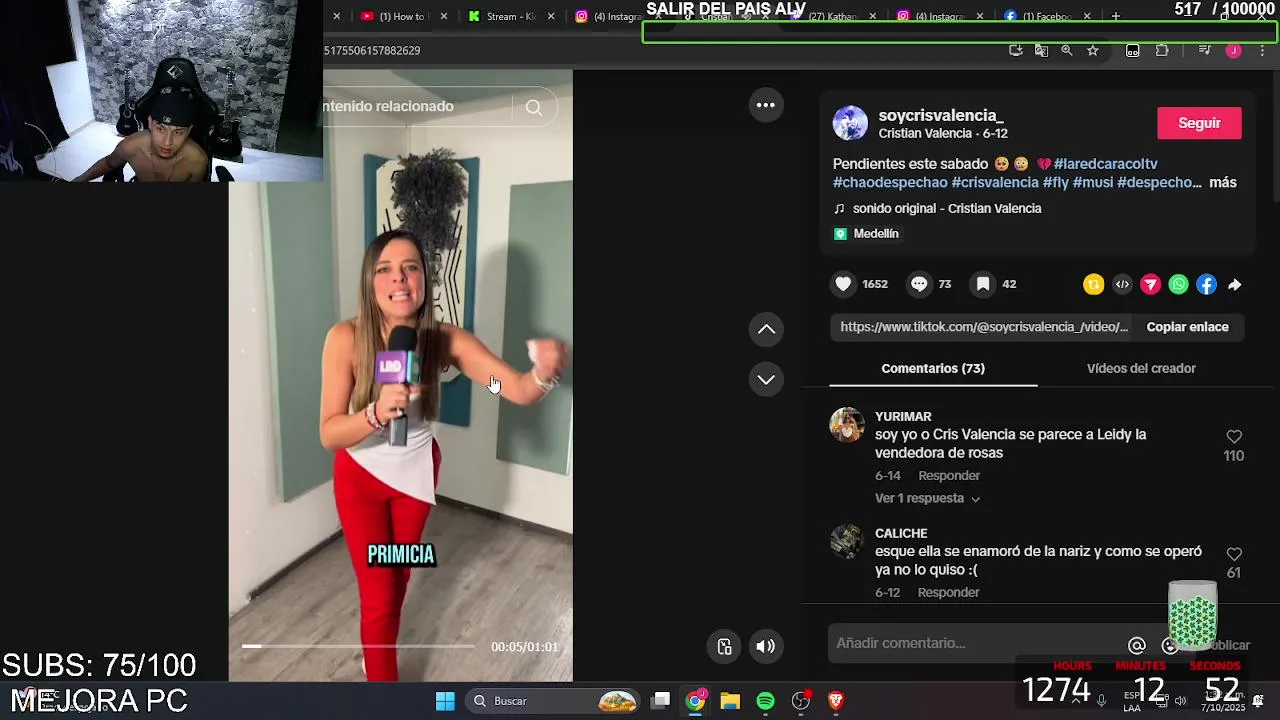Open soycrisvalencia_ profile name
The width and height of the screenshot is (1280, 720).
click(941, 115)
